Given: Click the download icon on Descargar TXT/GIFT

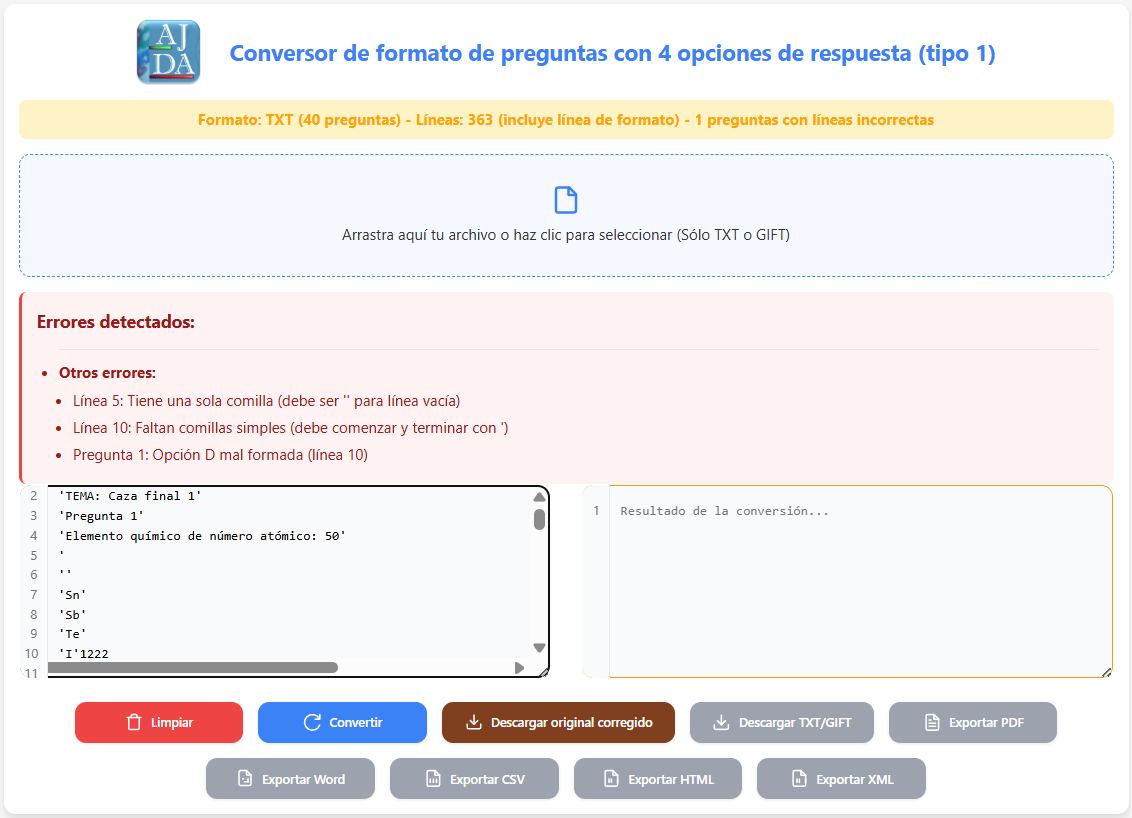Looking at the screenshot, I should click(x=721, y=723).
